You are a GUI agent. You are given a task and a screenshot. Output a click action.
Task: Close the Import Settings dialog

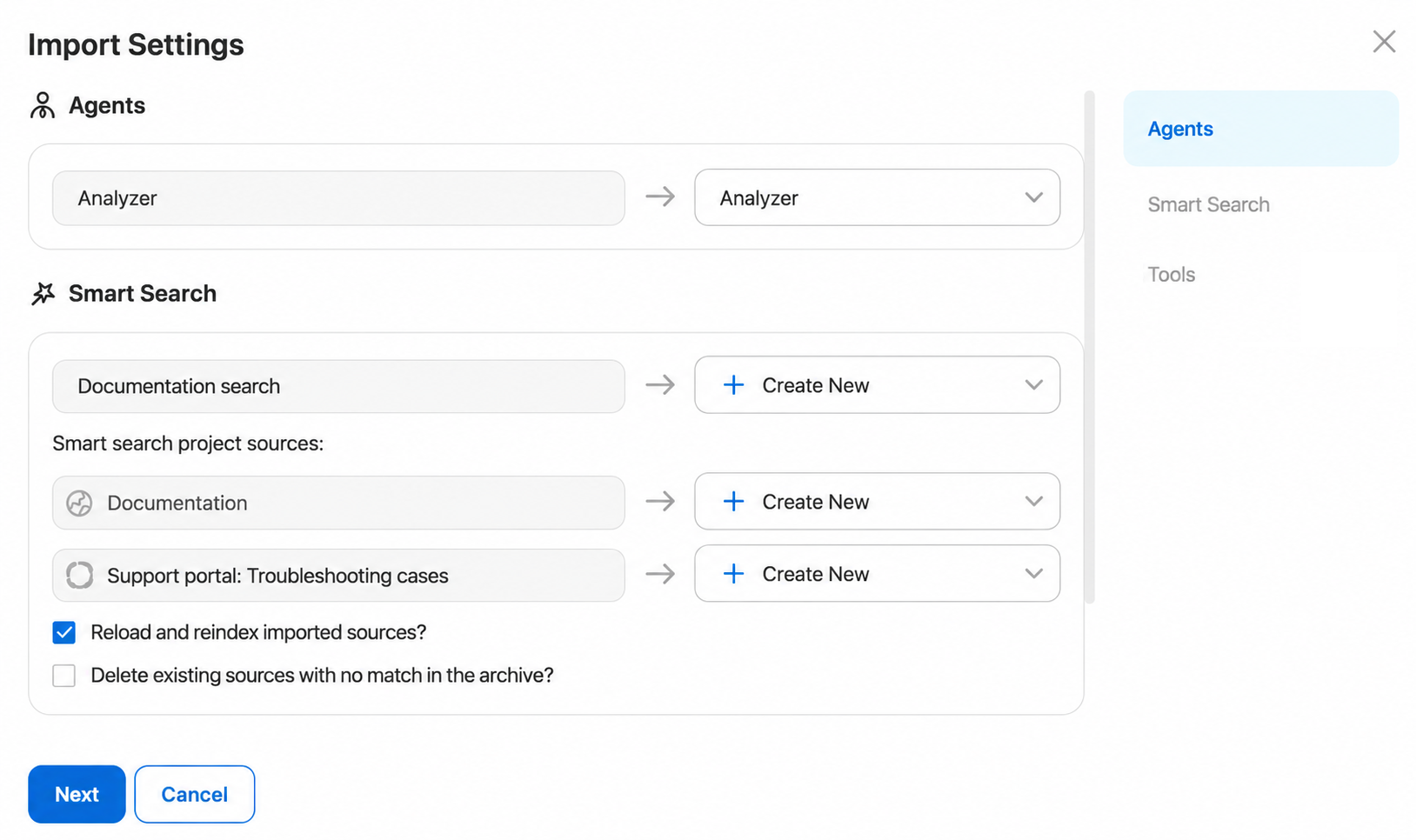point(1384,42)
